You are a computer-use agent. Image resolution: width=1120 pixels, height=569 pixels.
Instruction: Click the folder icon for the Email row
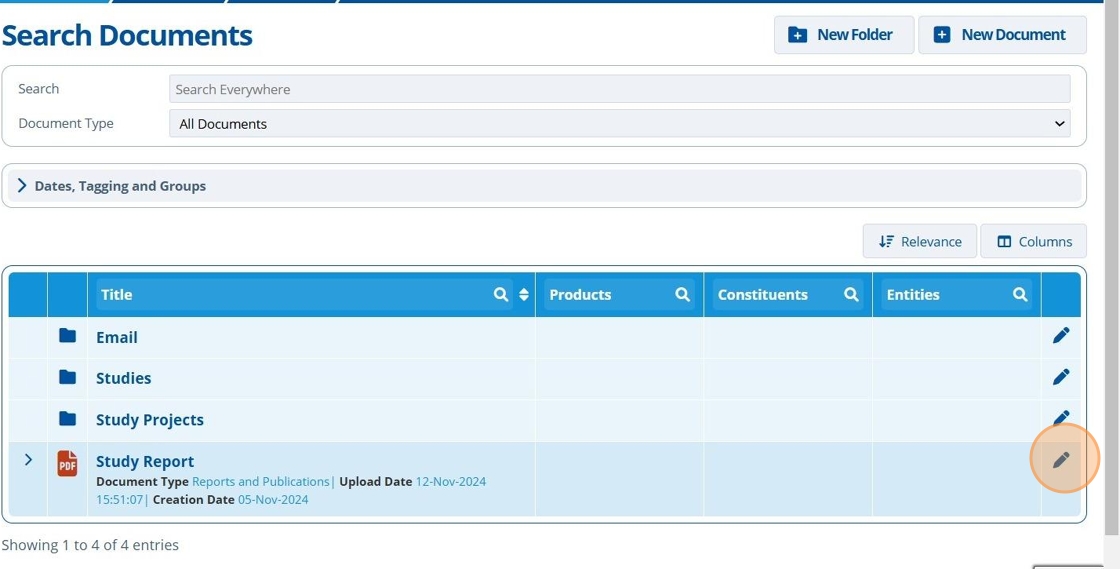coord(67,336)
